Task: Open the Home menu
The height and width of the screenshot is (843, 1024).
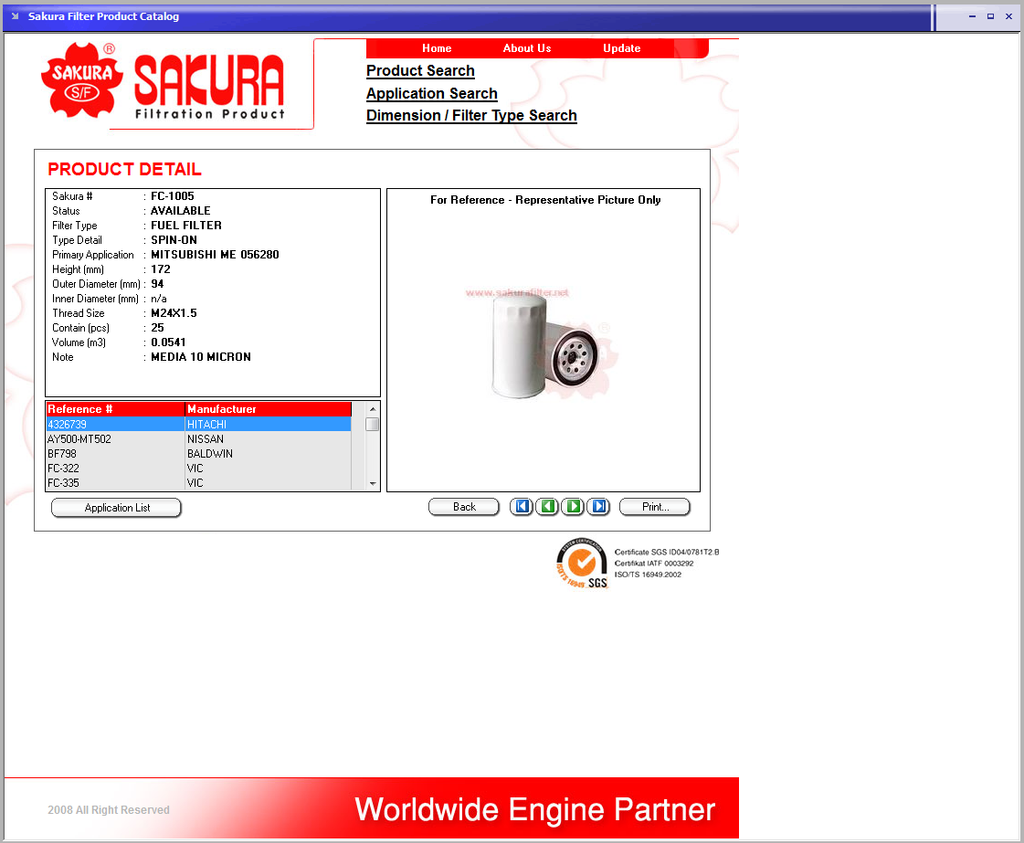Action: (436, 48)
